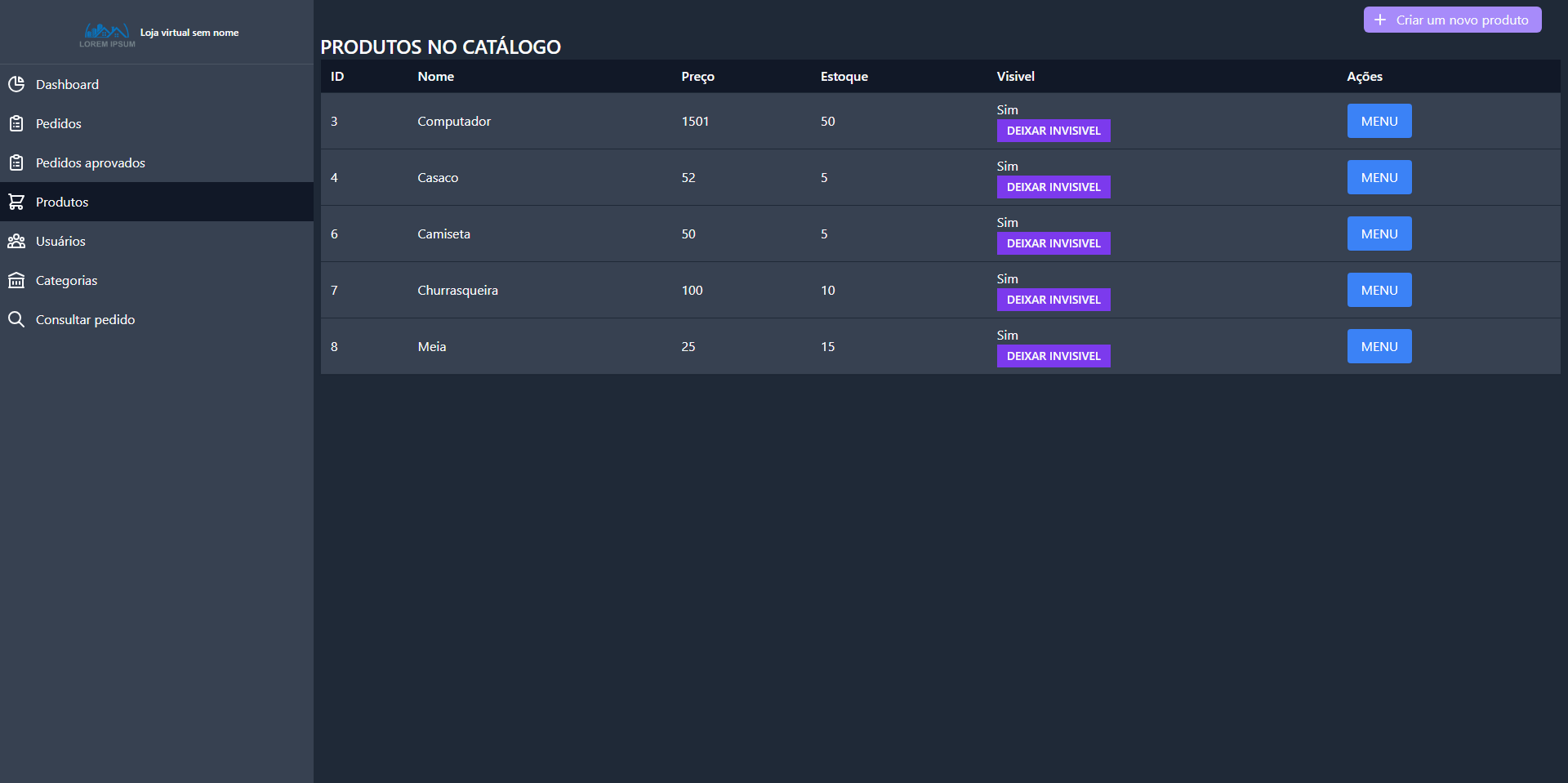This screenshot has width=1568, height=783.
Task: Select the Dashboard pie chart icon
Action: pos(16,83)
